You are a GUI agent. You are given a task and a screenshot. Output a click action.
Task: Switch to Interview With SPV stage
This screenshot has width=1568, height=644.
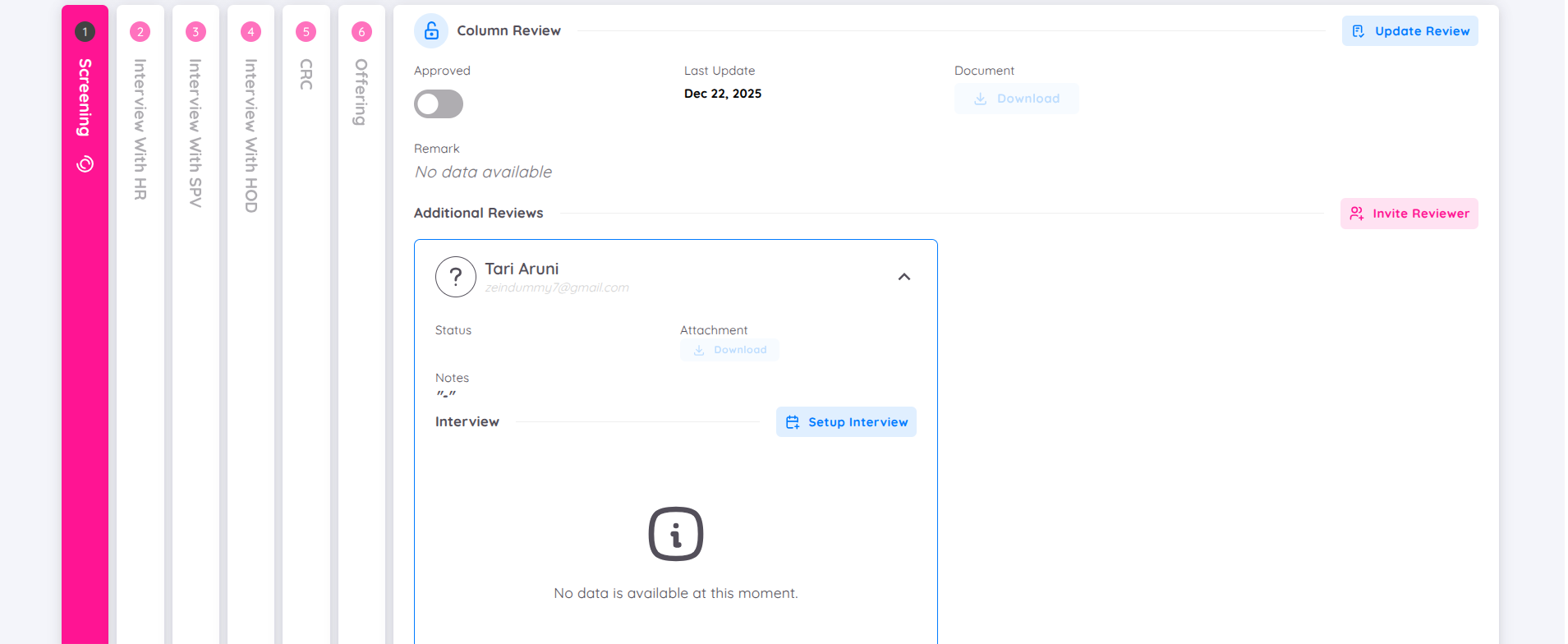(x=195, y=132)
